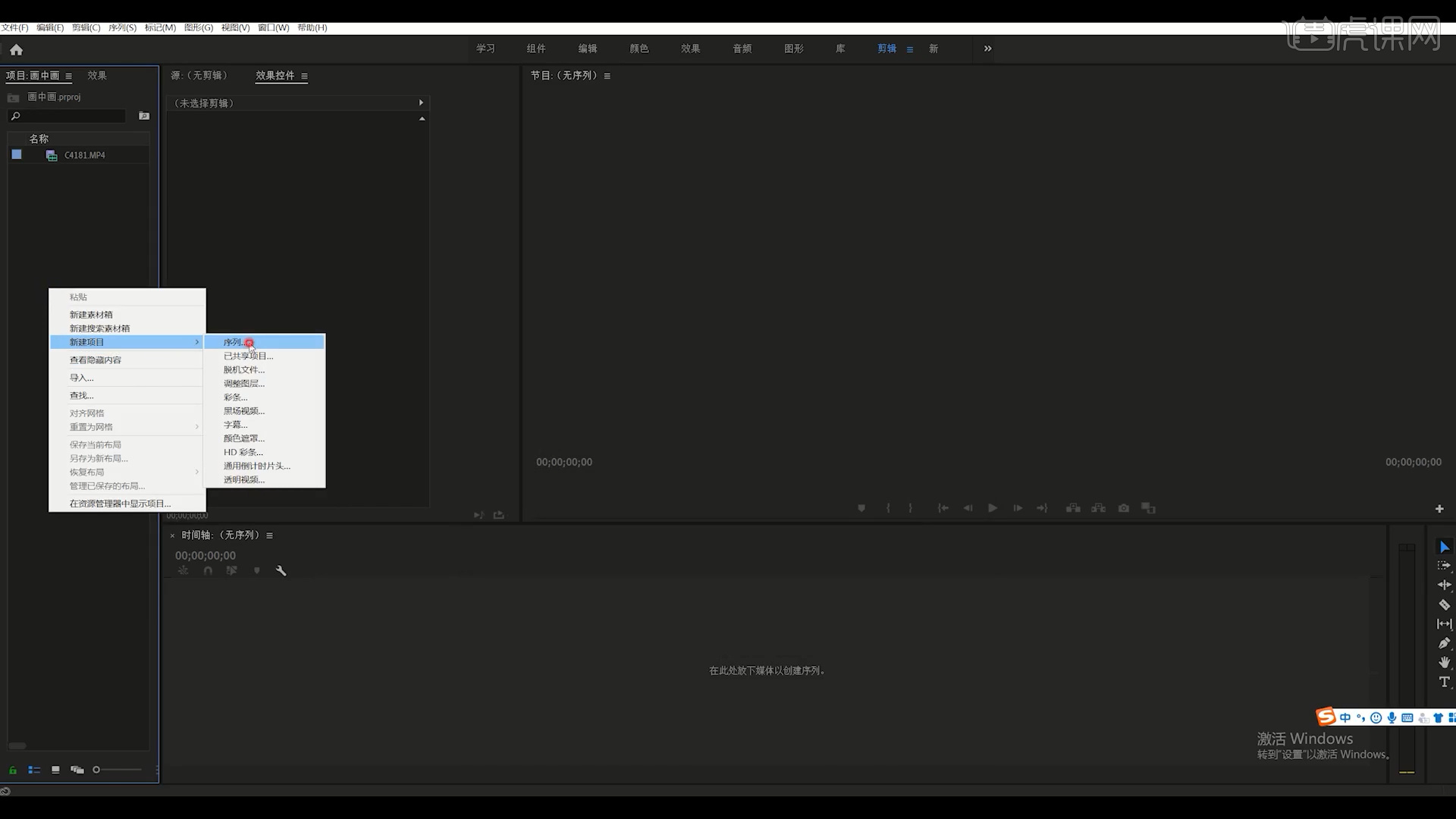Open the workspace menu next to 剪辑

[910, 49]
